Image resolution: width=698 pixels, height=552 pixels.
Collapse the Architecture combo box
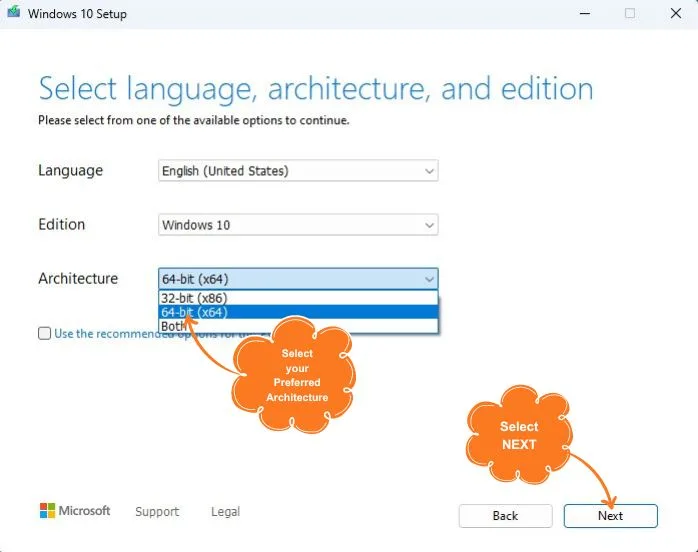pyautogui.click(x=298, y=279)
